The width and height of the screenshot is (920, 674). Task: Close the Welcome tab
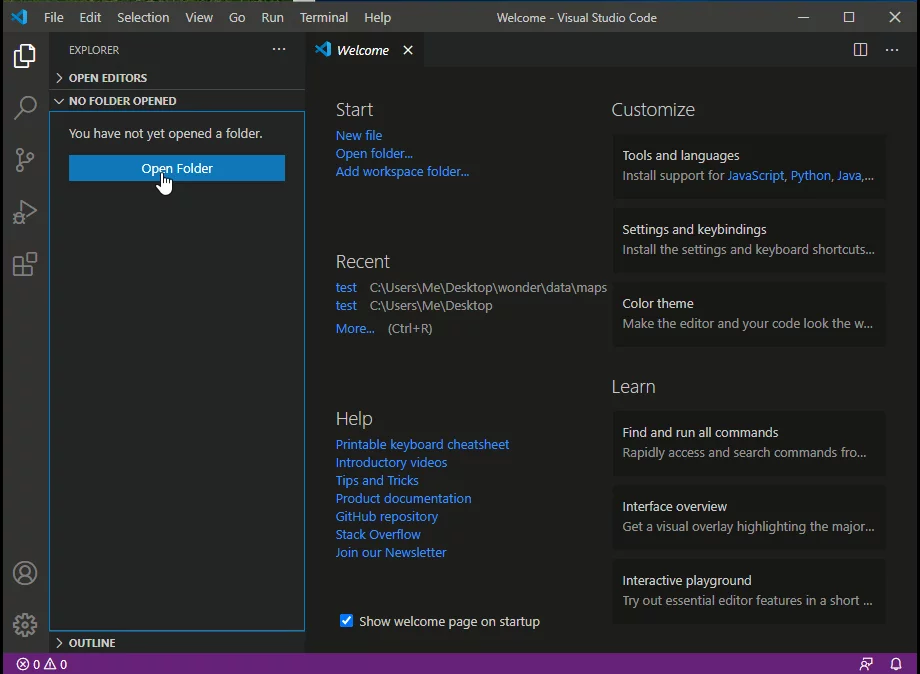tap(408, 50)
